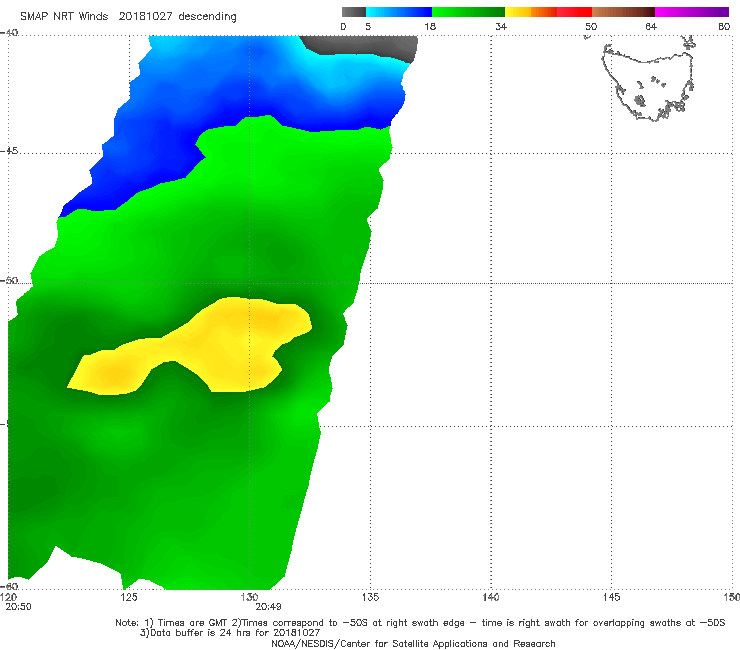The height and width of the screenshot is (650, 740).
Task: Click the 'Note: 1) Times are GMT' footnote line
Action: click(x=420, y=623)
